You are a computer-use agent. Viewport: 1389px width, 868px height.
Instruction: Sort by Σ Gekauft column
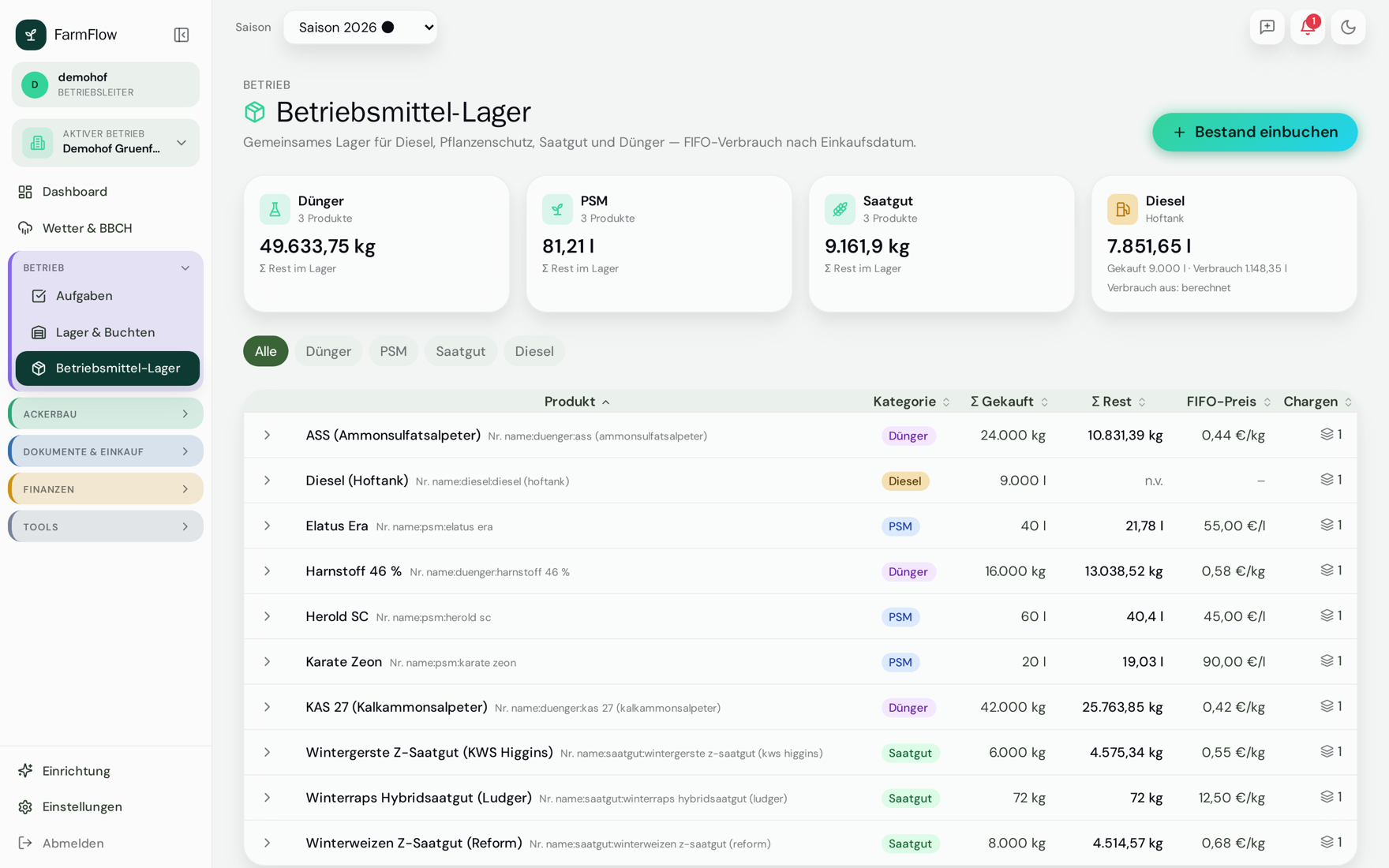click(1009, 402)
